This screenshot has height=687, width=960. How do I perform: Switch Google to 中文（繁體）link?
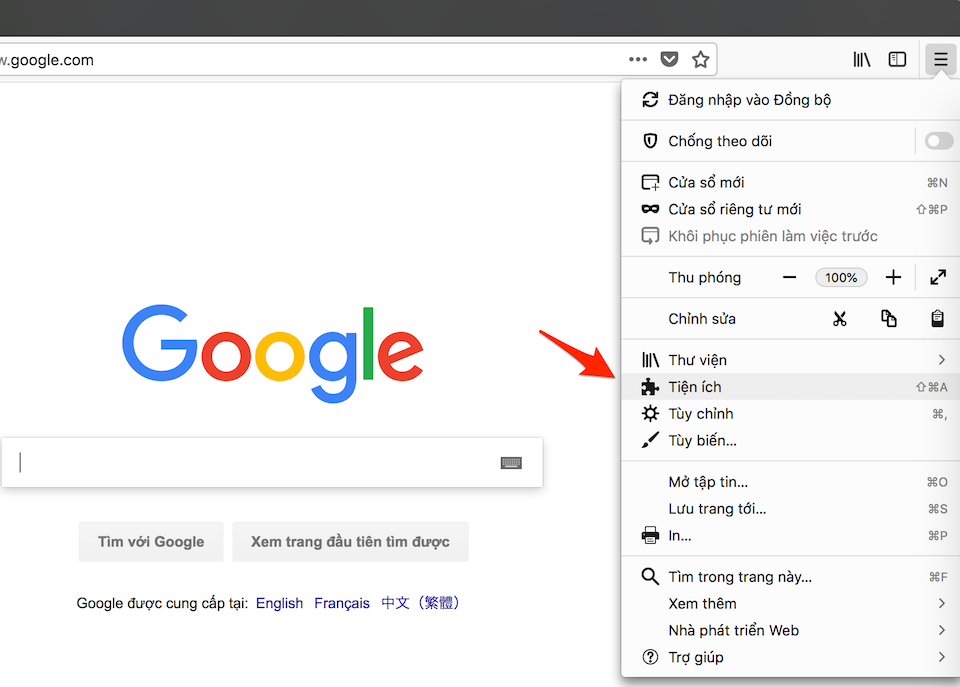pos(420,603)
